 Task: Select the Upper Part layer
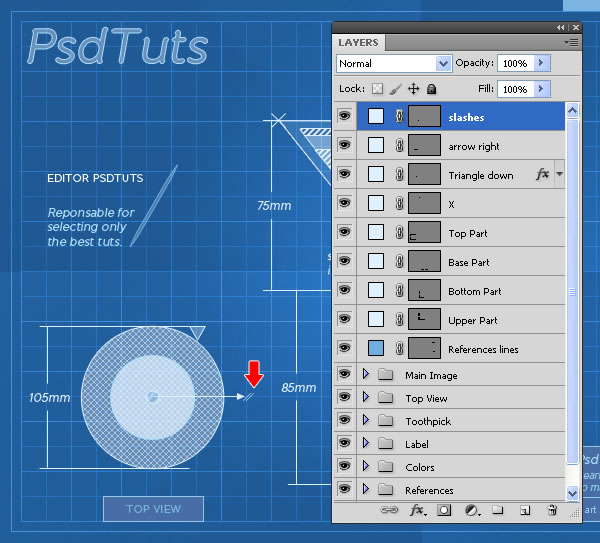(461, 320)
